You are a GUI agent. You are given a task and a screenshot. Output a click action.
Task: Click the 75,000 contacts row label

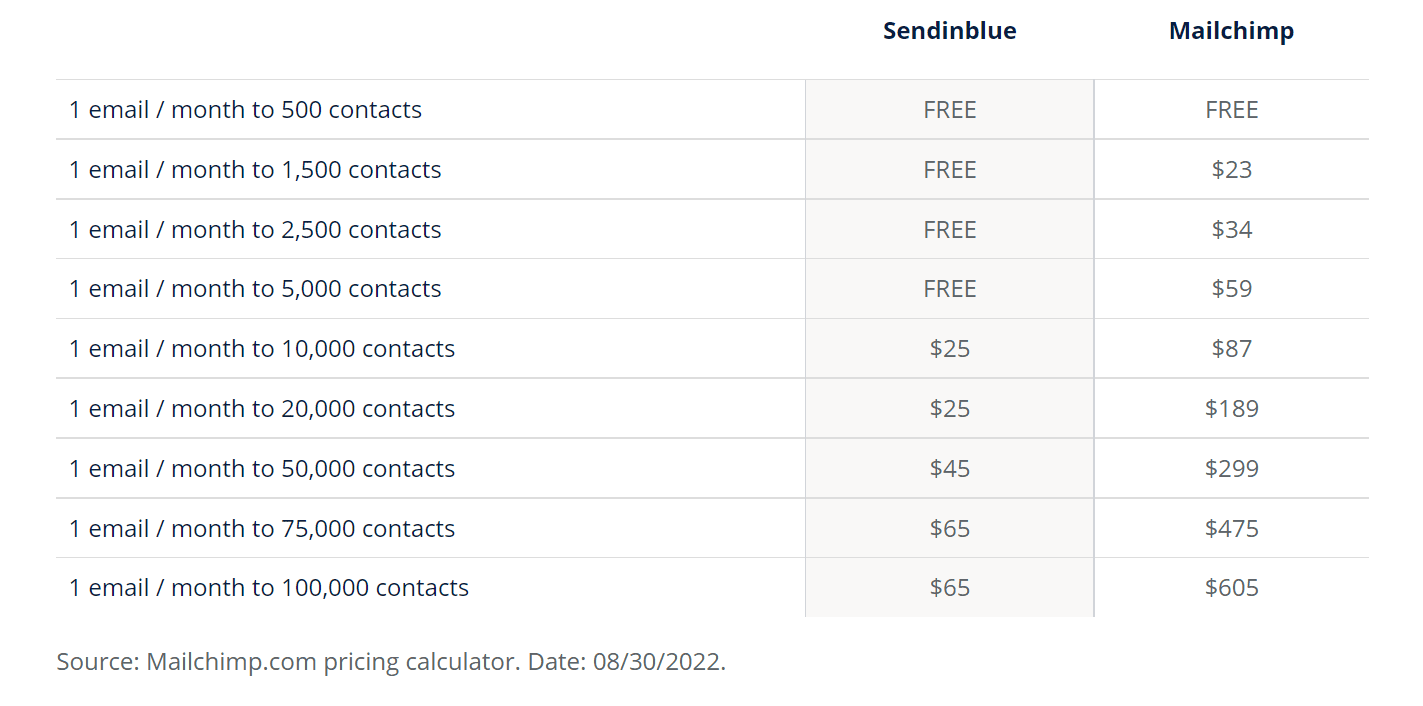click(262, 529)
